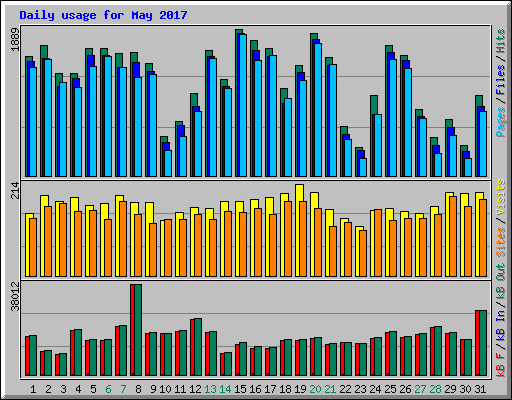The height and width of the screenshot is (400, 512).
Task: Click the title 'Daily usage for May 2017'
Action: click(103, 15)
